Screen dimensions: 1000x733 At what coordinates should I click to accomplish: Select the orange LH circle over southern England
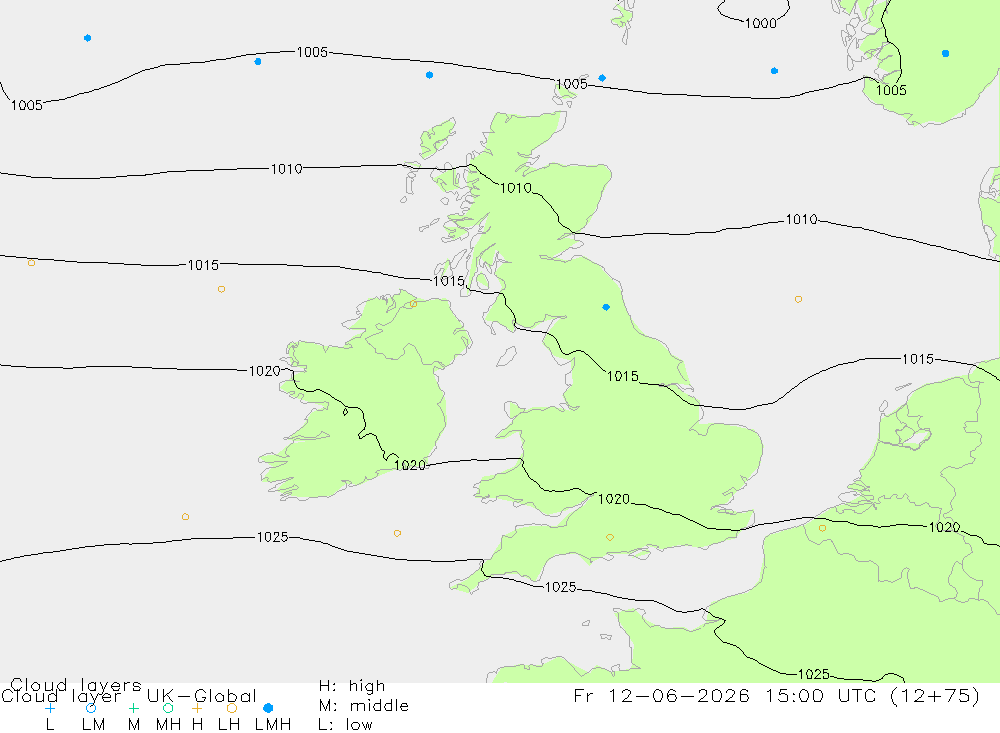tap(610, 538)
